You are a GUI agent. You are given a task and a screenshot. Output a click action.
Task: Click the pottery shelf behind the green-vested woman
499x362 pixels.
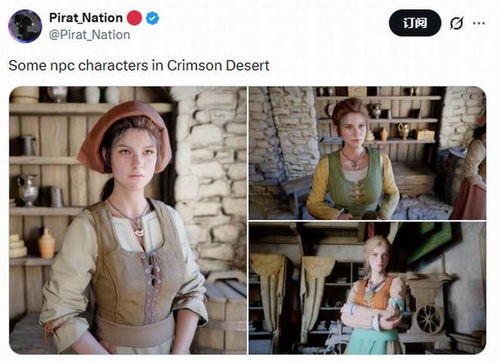click(x=378, y=120)
